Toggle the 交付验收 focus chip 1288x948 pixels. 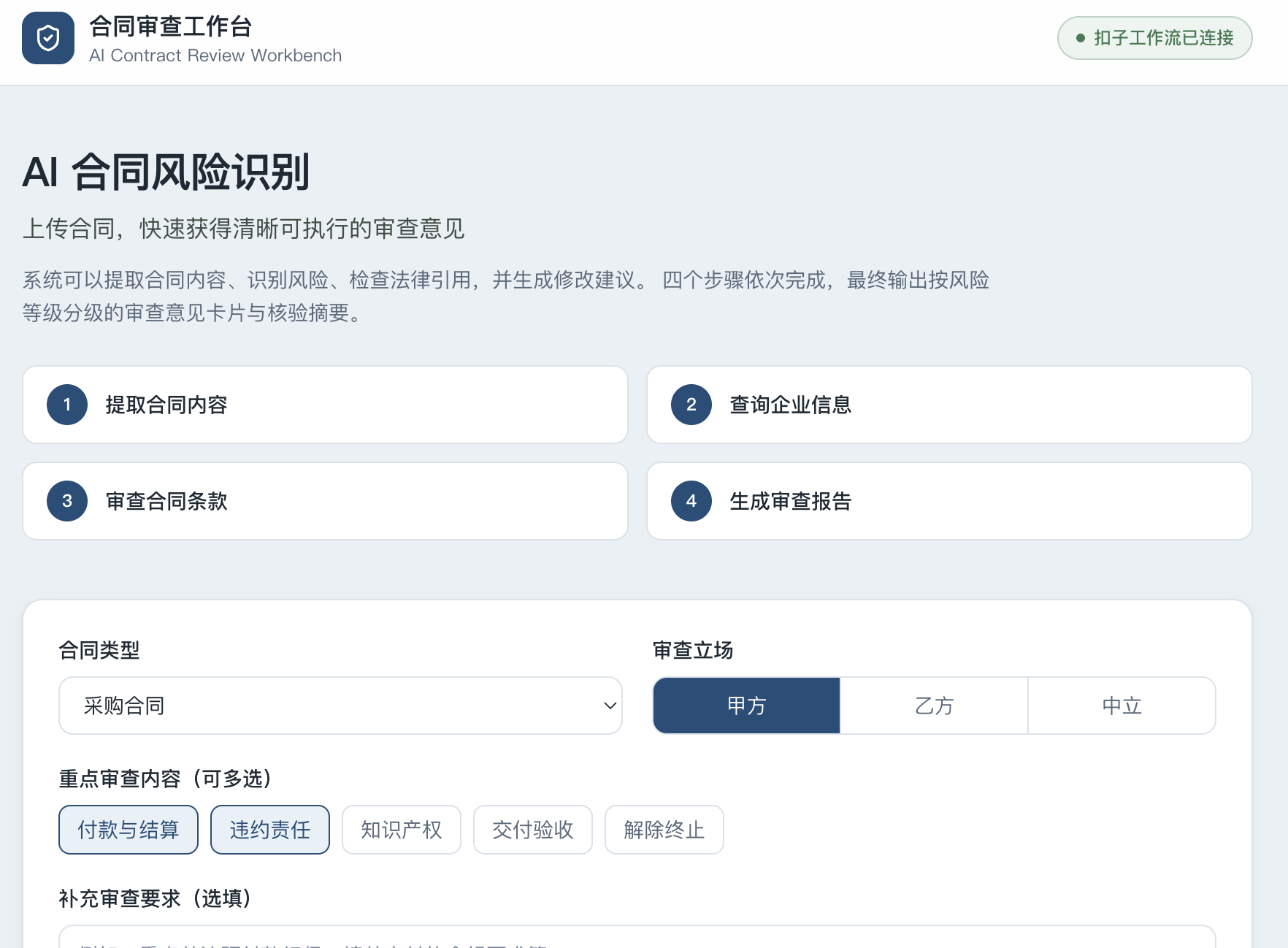tap(533, 830)
